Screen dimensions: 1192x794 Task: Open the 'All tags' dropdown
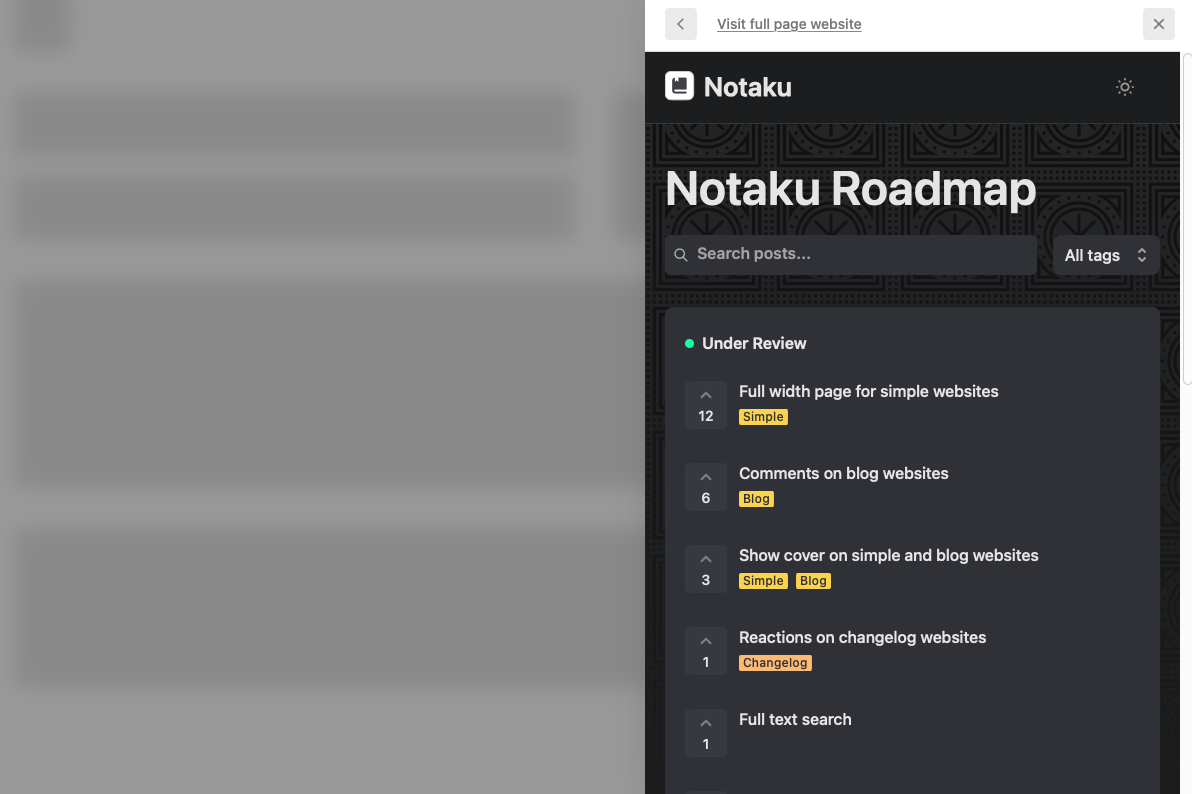click(1105, 255)
